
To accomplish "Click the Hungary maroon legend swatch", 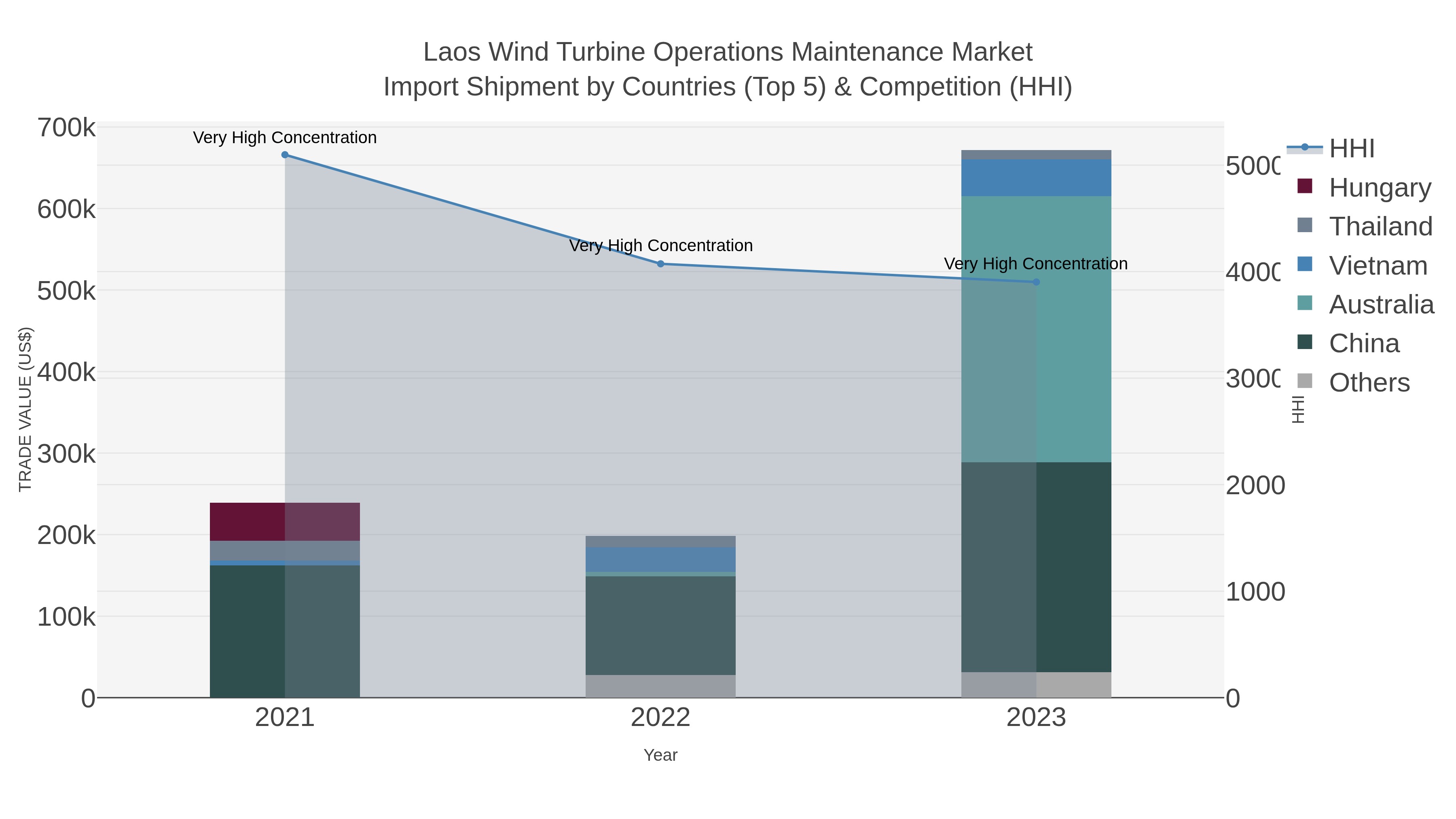I will (1304, 185).
